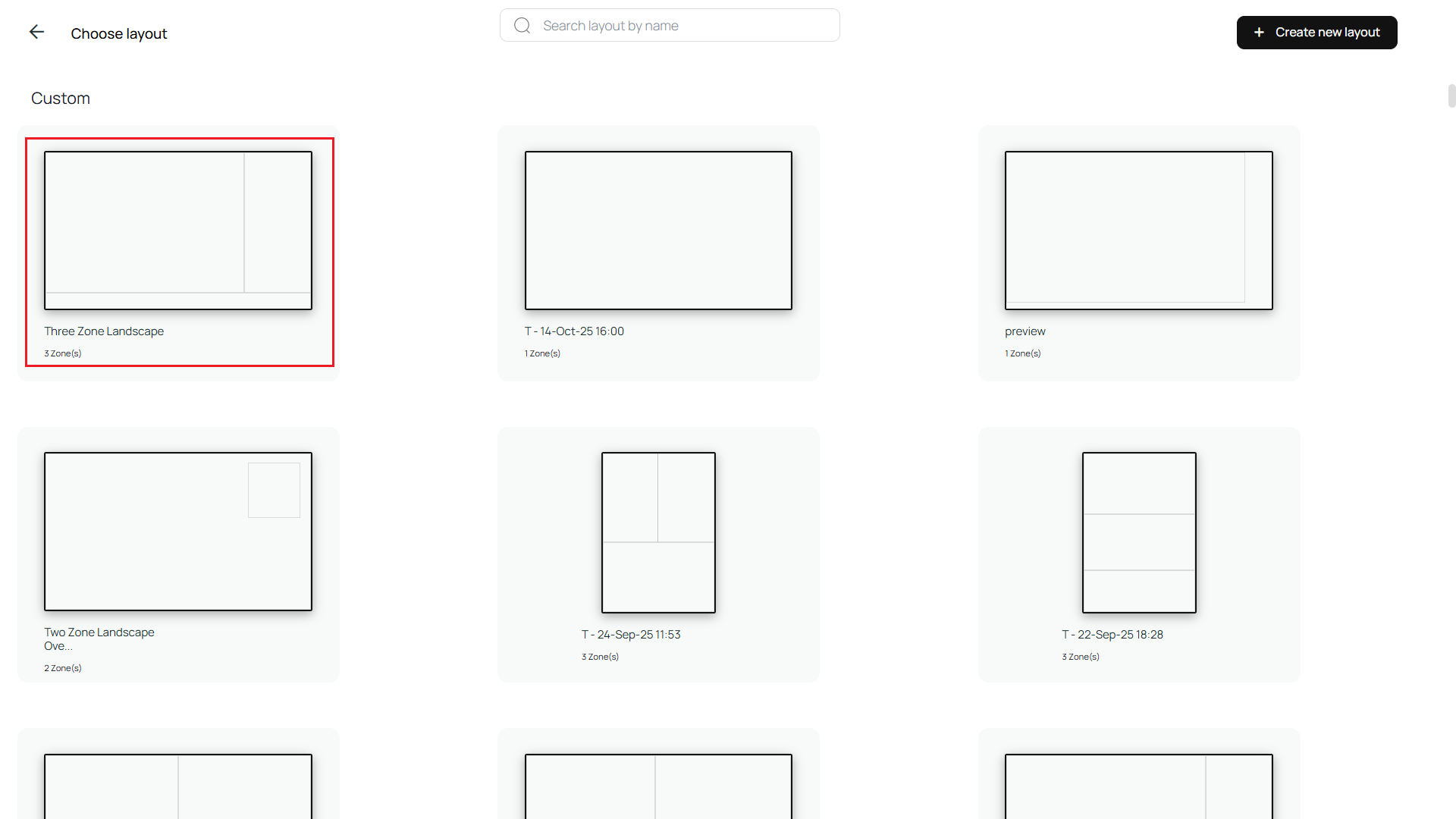Click the magnifying glass search icon
1456x819 pixels.
[x=522, y=24]
